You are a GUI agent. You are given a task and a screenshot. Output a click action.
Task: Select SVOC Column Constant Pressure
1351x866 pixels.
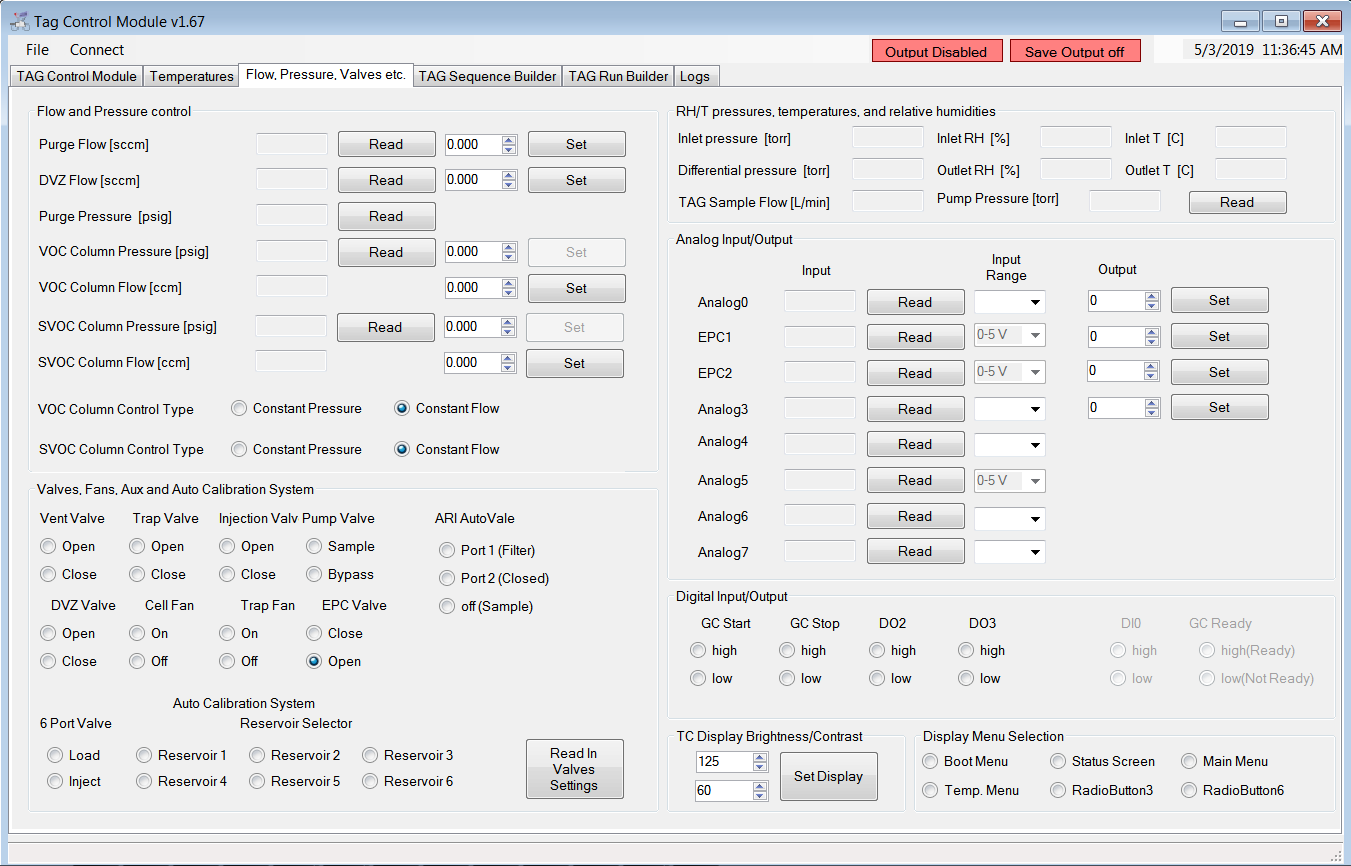pyautogui.click(x=297, y=449)
